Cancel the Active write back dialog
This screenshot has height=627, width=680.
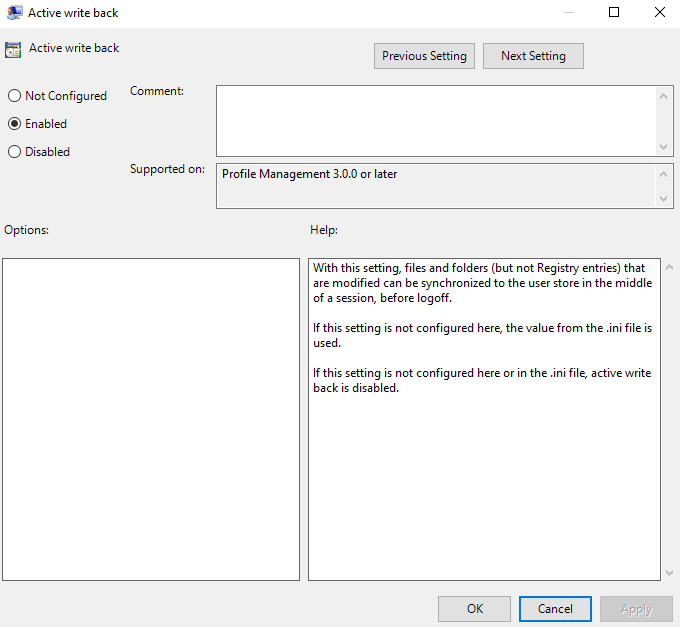point(555,609)
